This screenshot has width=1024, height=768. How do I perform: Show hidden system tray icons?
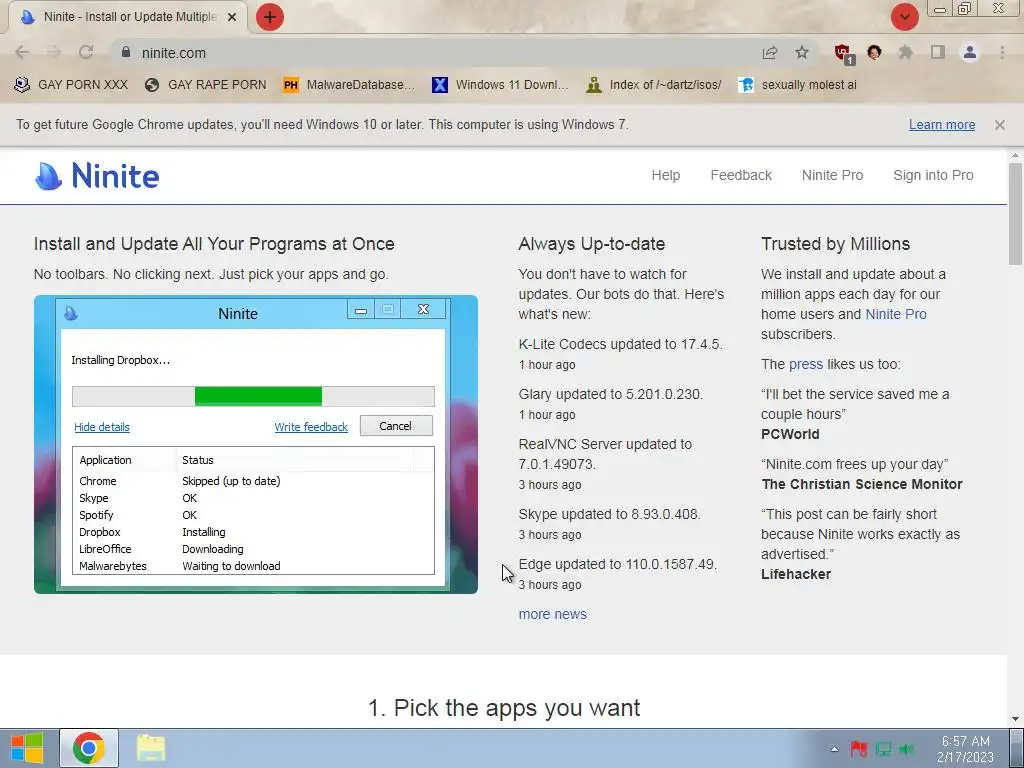(x=834, y=749)
